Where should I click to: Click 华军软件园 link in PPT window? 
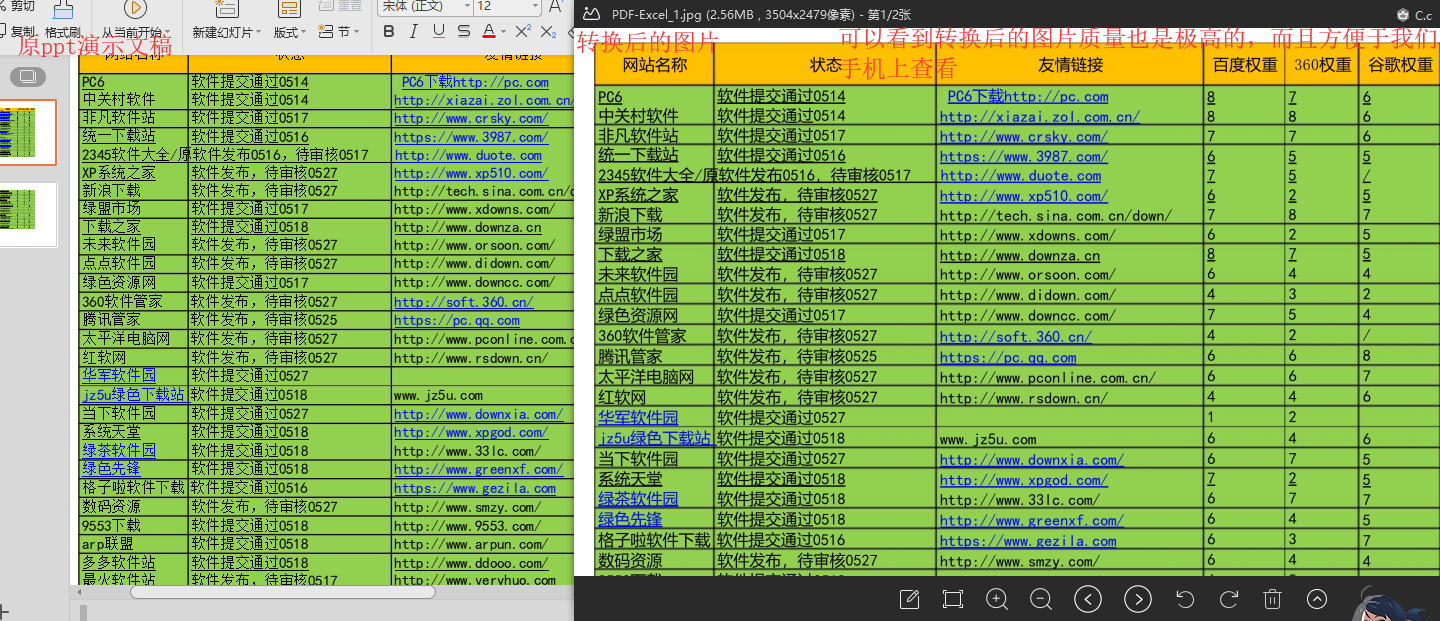click(119, 375)
